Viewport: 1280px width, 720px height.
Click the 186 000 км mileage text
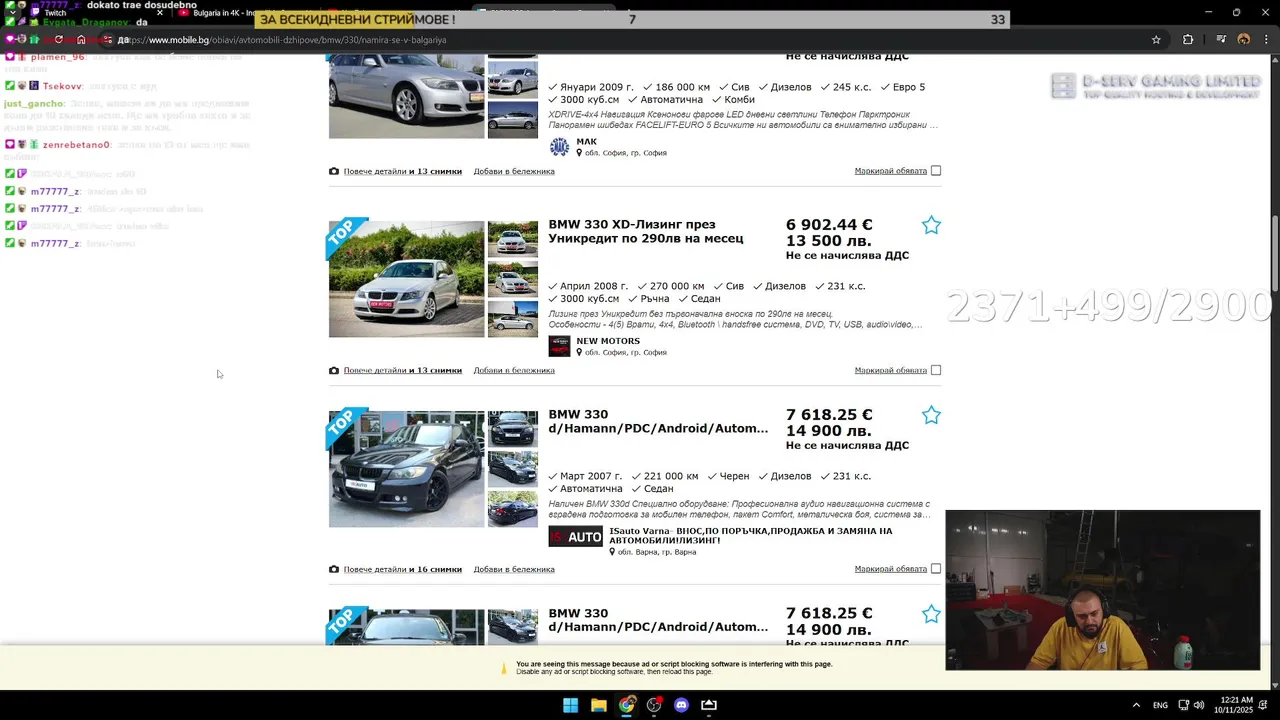(x=682, y=87)
